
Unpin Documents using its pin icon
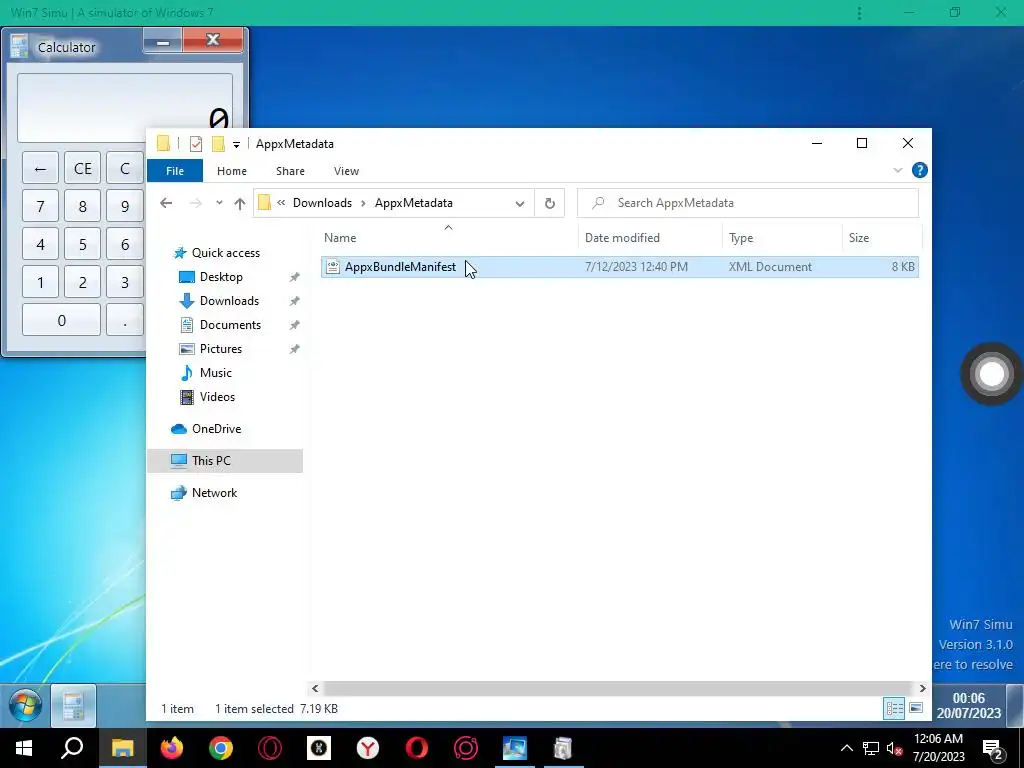(x=295, y=325)
